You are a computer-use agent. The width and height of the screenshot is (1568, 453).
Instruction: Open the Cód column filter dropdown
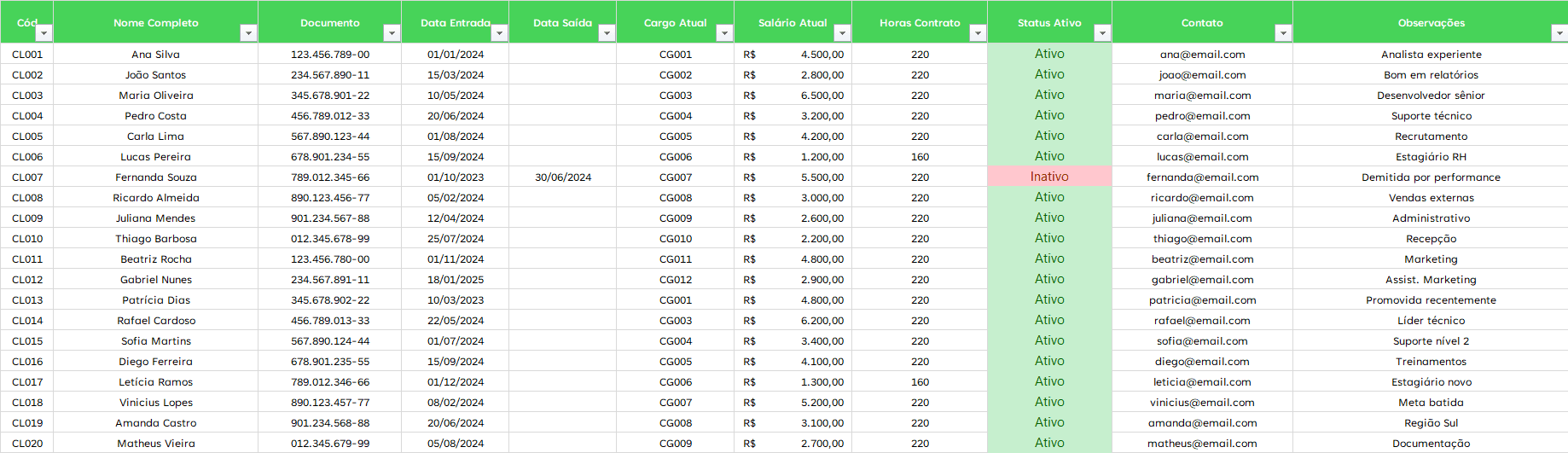(x=44, y=33)
